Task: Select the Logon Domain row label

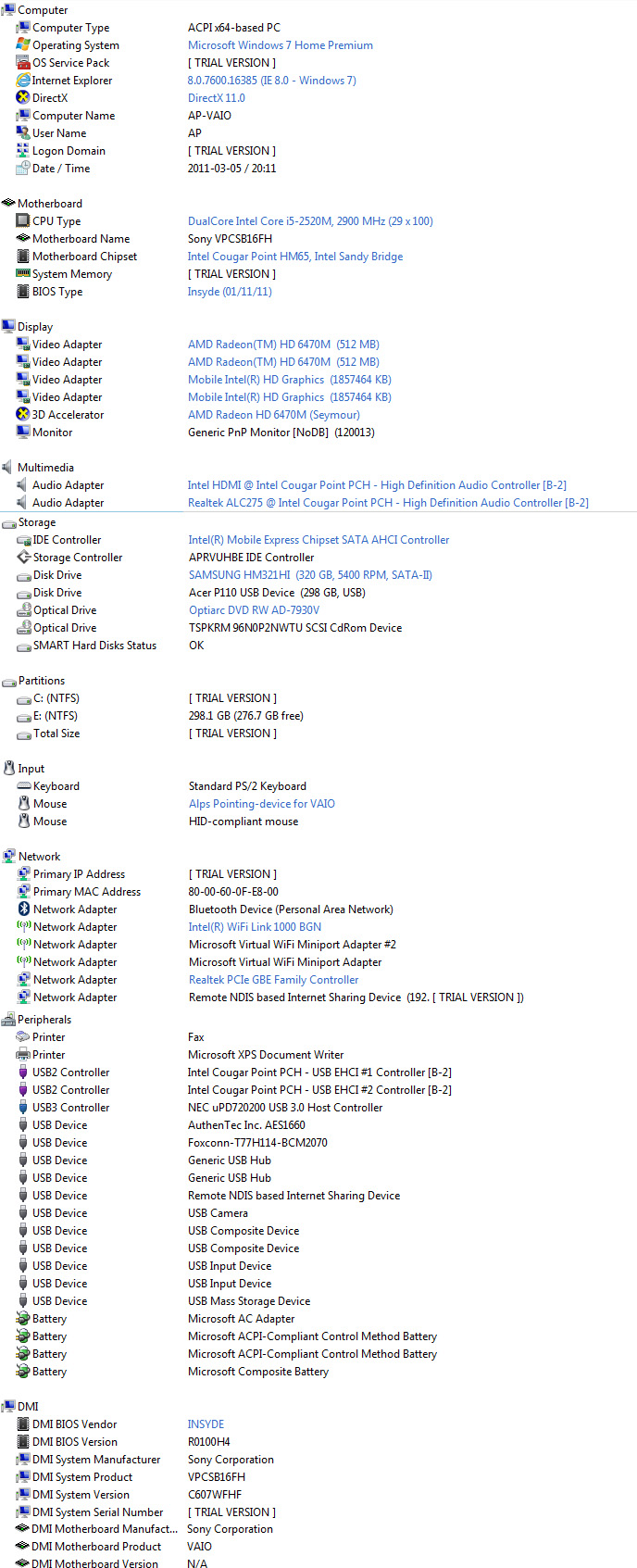Action: (69, 151)
